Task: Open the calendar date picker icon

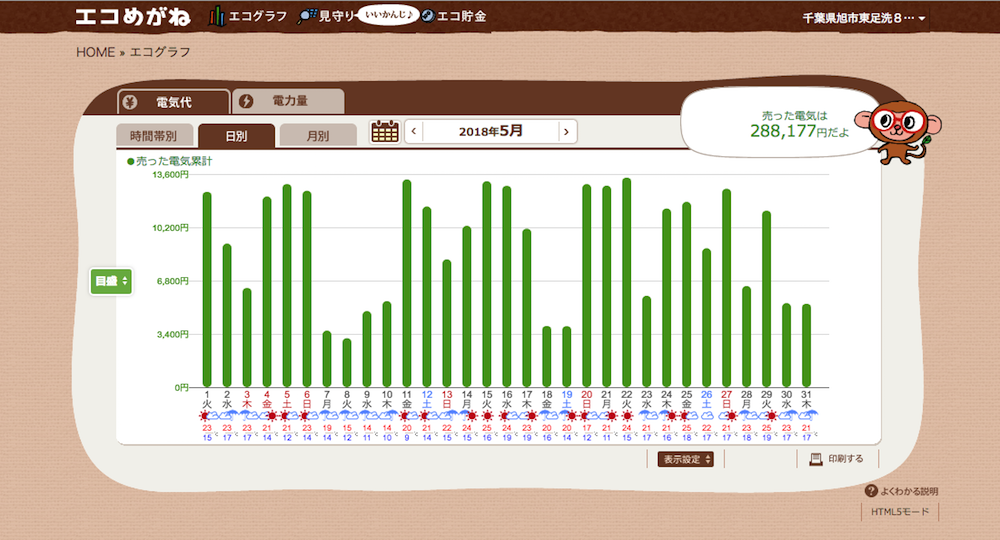Action: coord(385,131)
